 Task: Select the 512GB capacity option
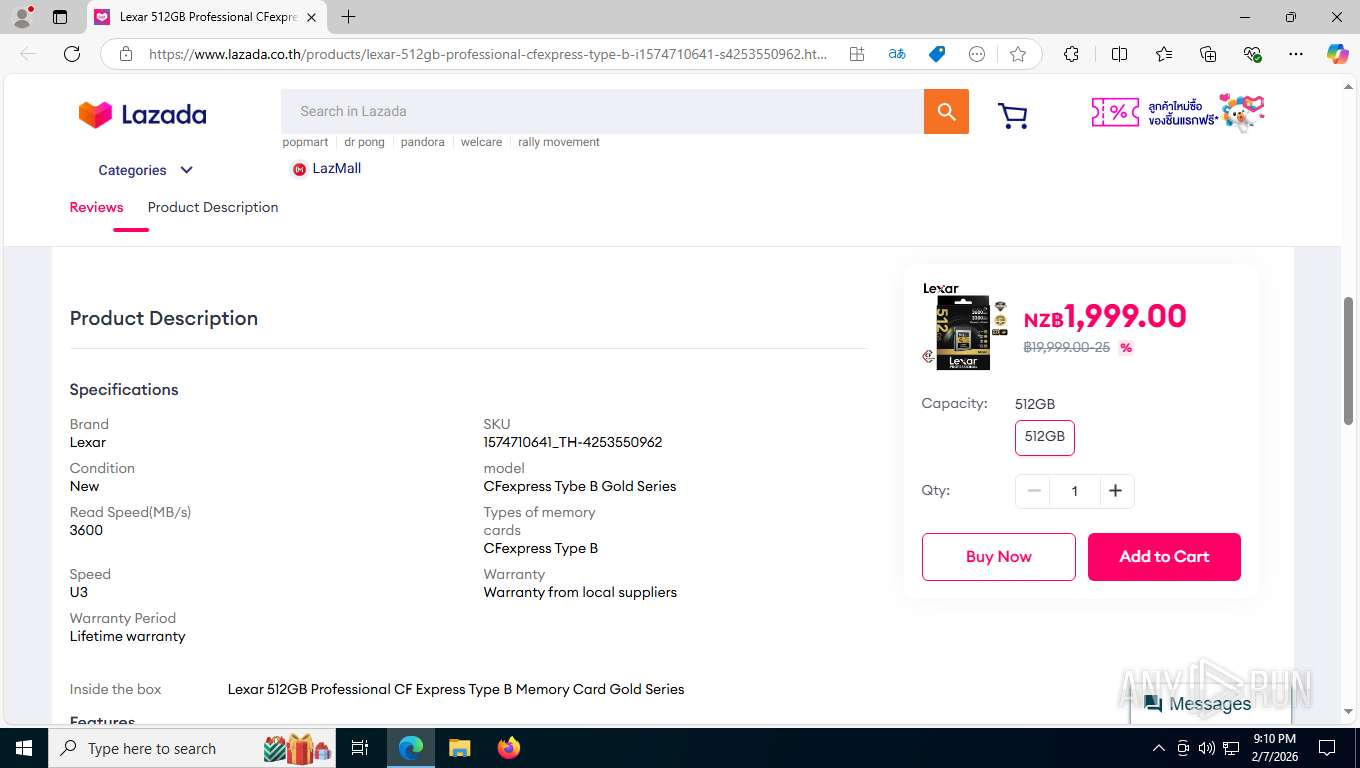click(x=1045, y=437)
